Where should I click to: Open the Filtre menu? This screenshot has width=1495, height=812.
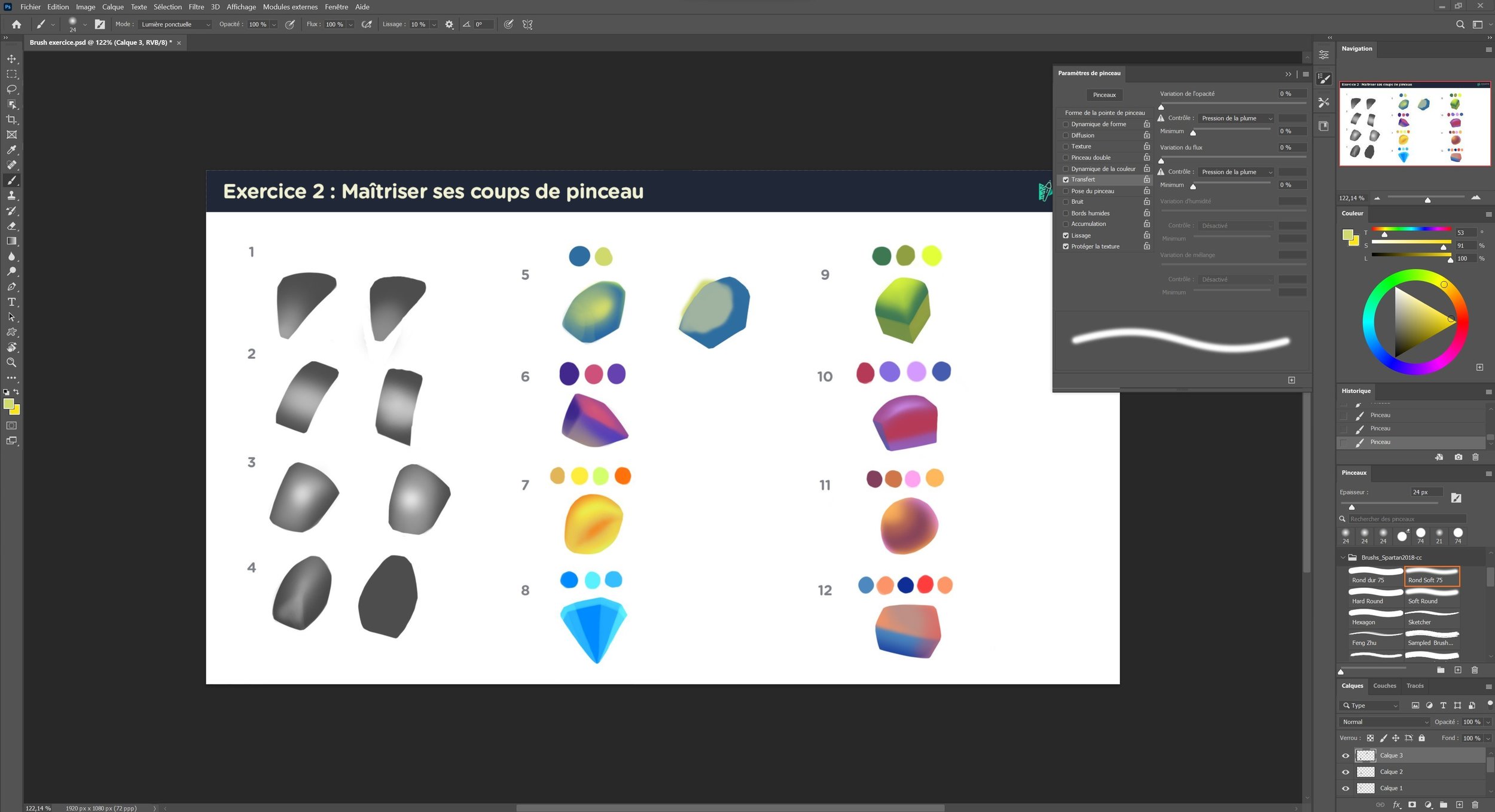click(x=196, y=7)
